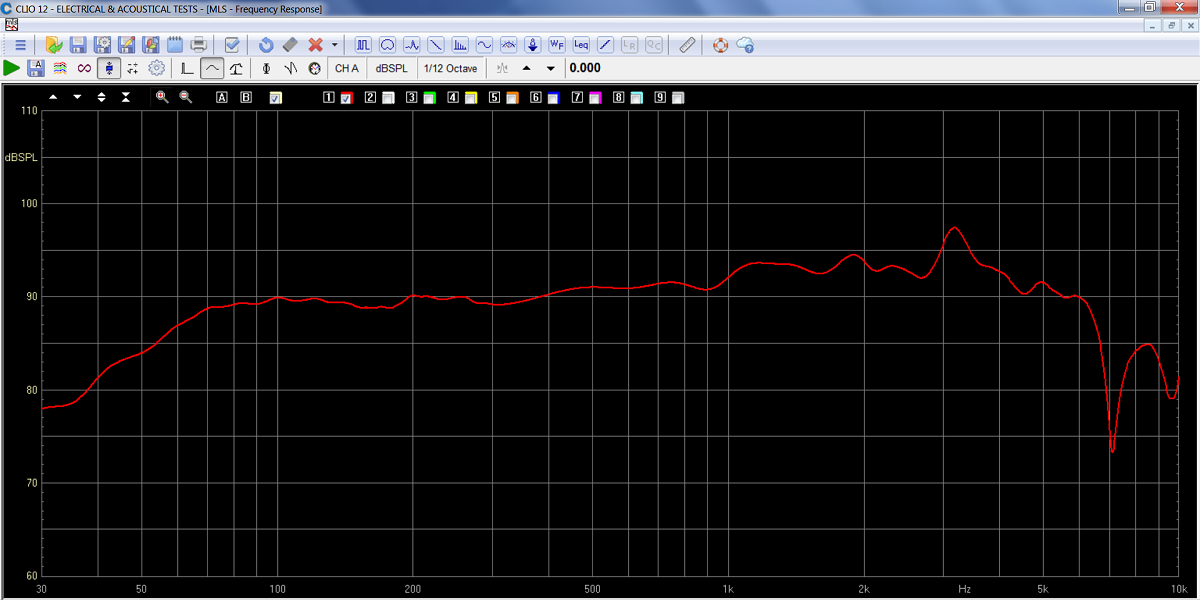Click the checkmark options icon in toolbar
Viewport: 1200px width, 600px height.
[232, 45]
